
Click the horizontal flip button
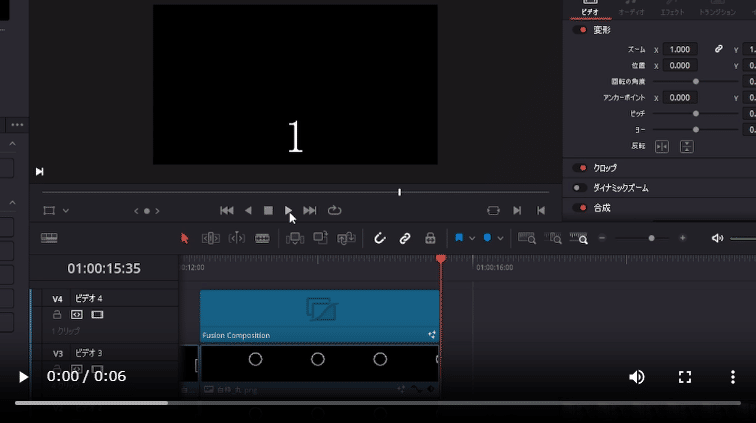coord(662,147)
